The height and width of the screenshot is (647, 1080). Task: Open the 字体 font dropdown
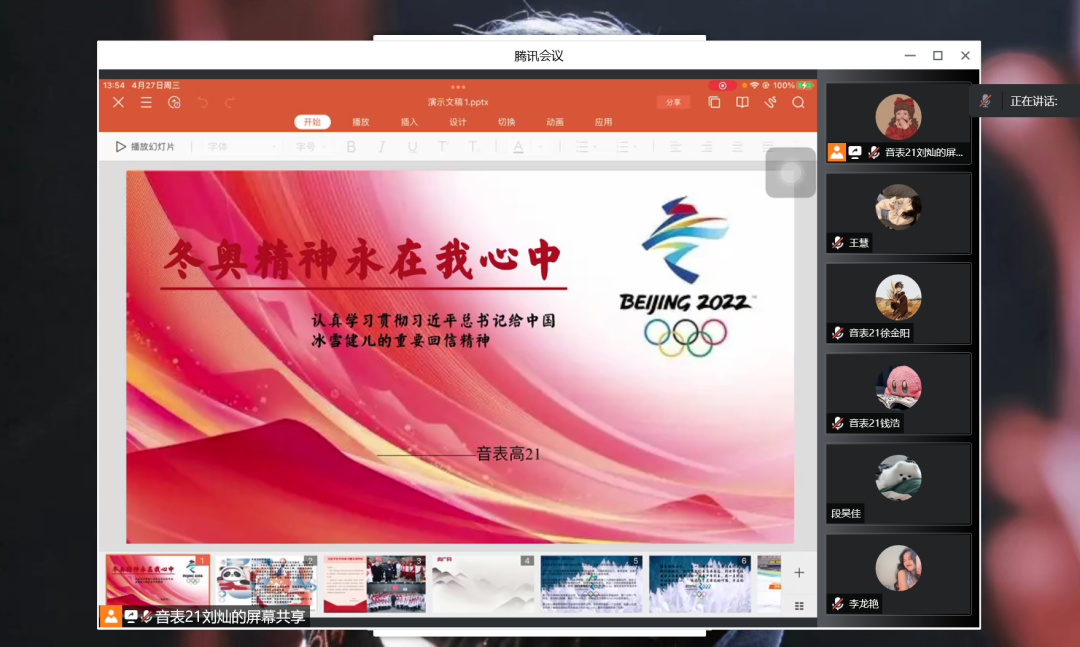[x=242, y=147]
